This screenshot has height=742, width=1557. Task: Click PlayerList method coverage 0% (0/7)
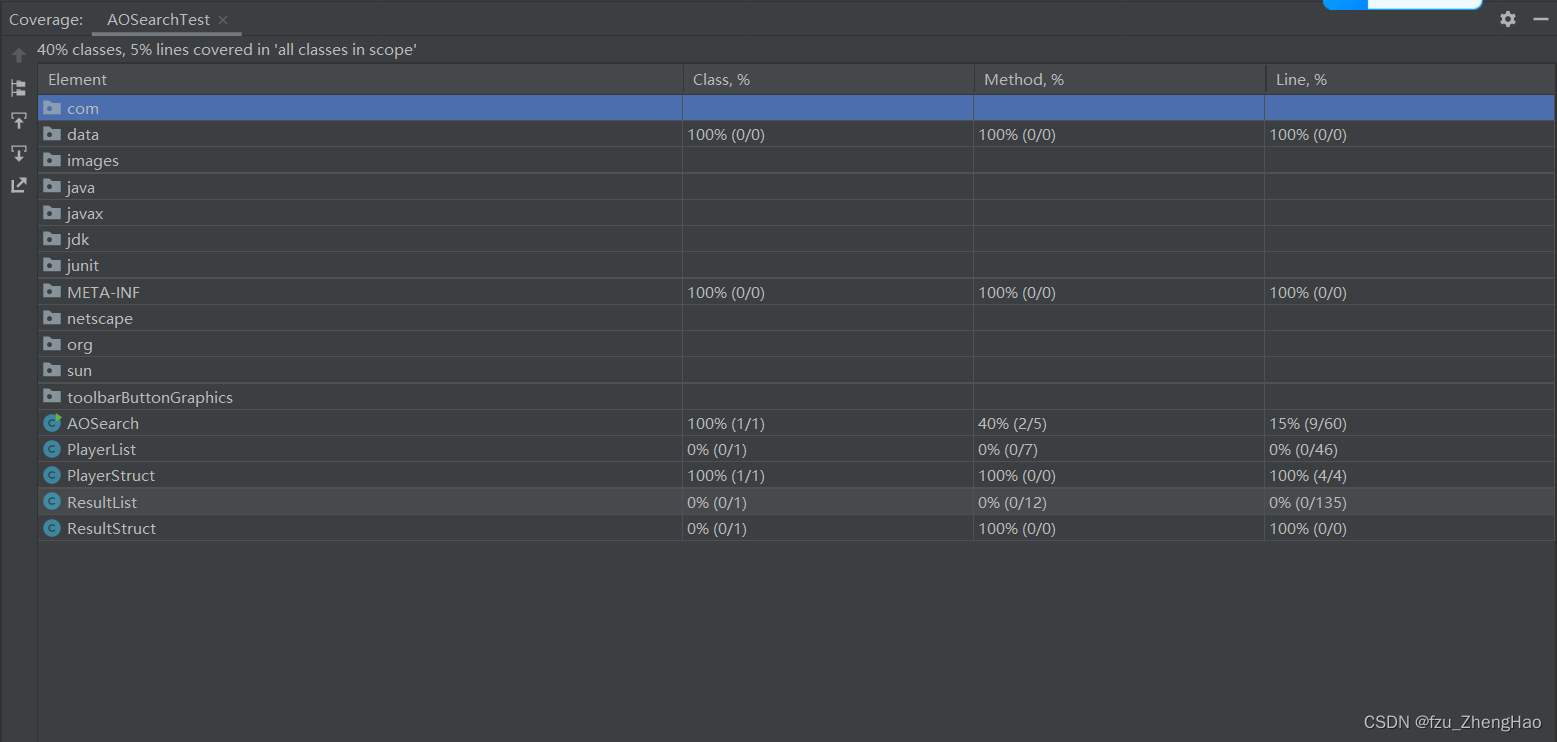pyautogui.click(x=1008, y=450)
